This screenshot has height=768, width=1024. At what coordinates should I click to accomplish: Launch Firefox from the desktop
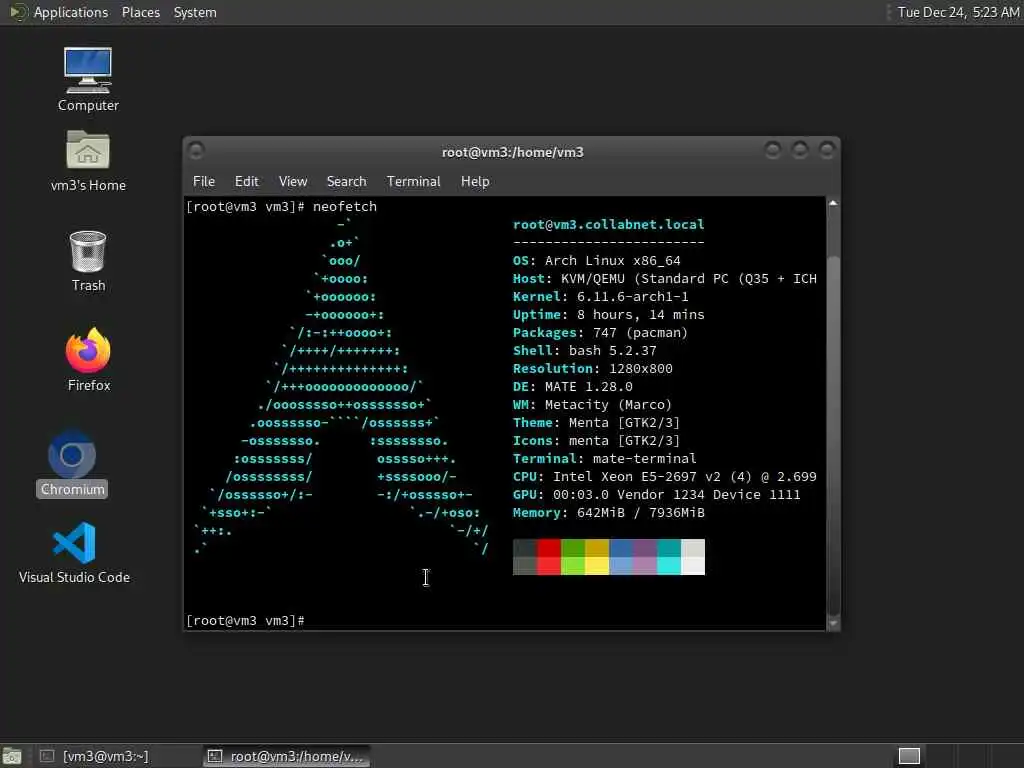(88, 359)
